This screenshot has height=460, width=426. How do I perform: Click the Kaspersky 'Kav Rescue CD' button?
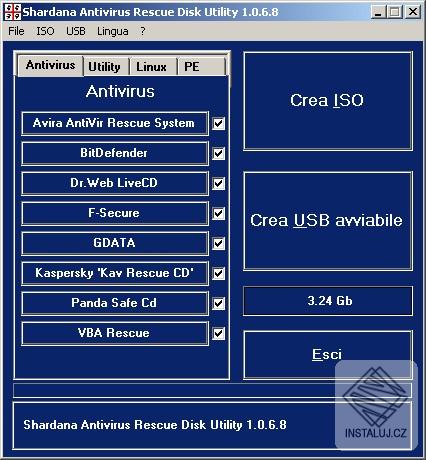[x=115, y=273]
